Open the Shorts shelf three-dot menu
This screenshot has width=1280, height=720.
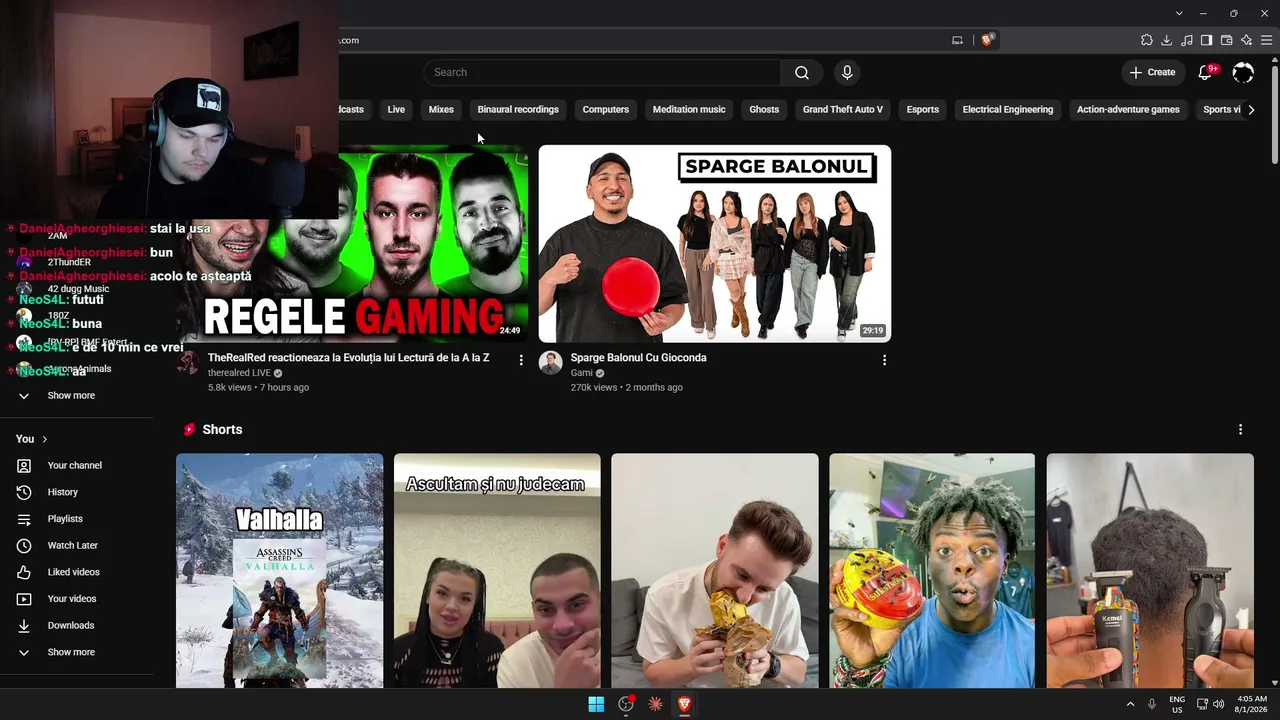tap(1241, 429)
